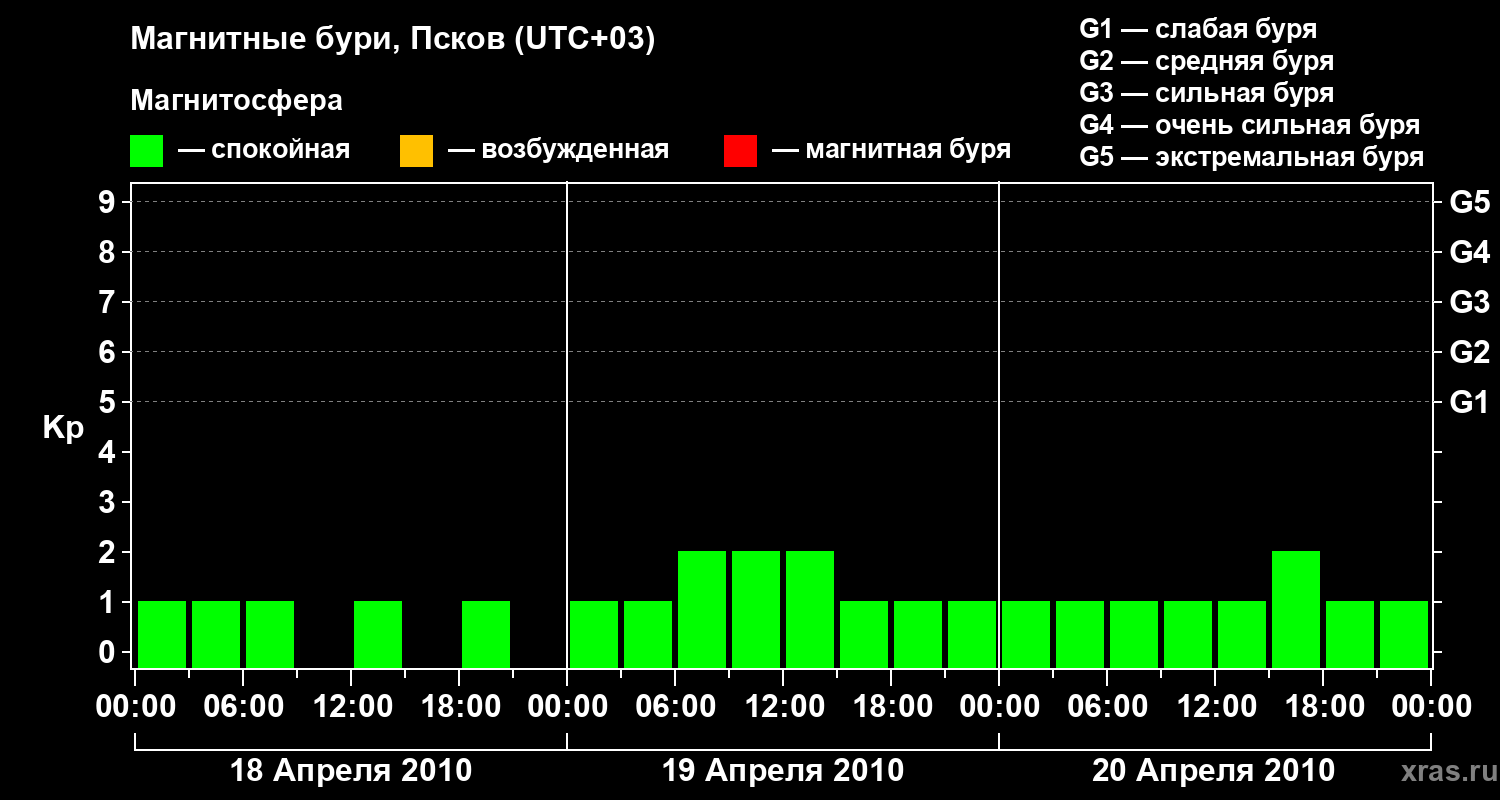Click the 18:00 time label for 19 April
The height and width of the screenshot is (800, 1500).
click(891, 707)
